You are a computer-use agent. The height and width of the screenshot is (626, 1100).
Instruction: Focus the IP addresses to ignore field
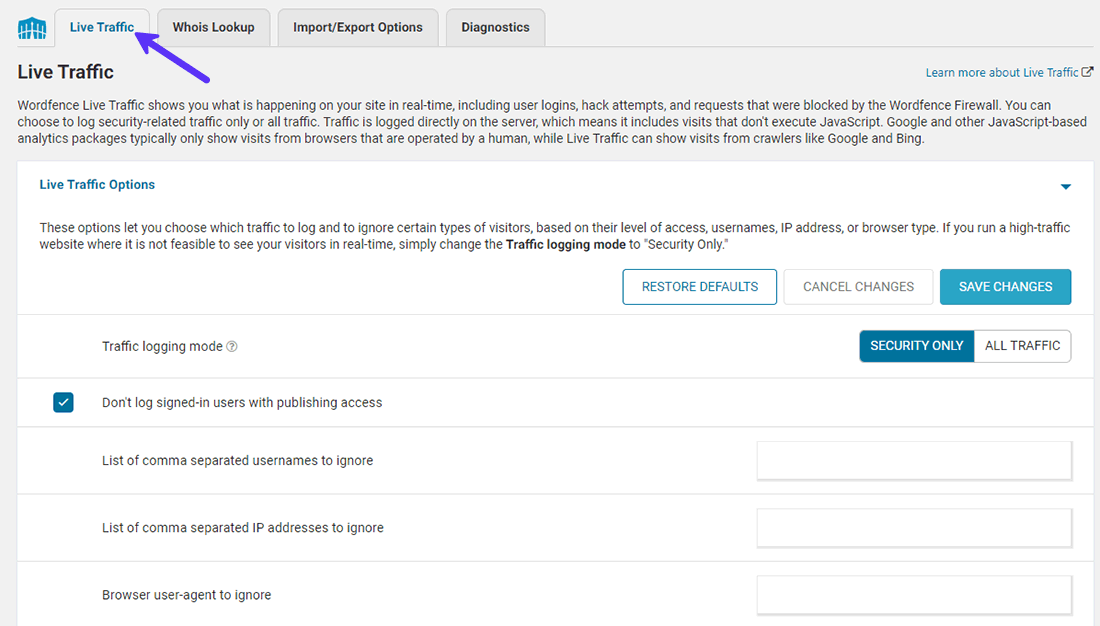914,528
